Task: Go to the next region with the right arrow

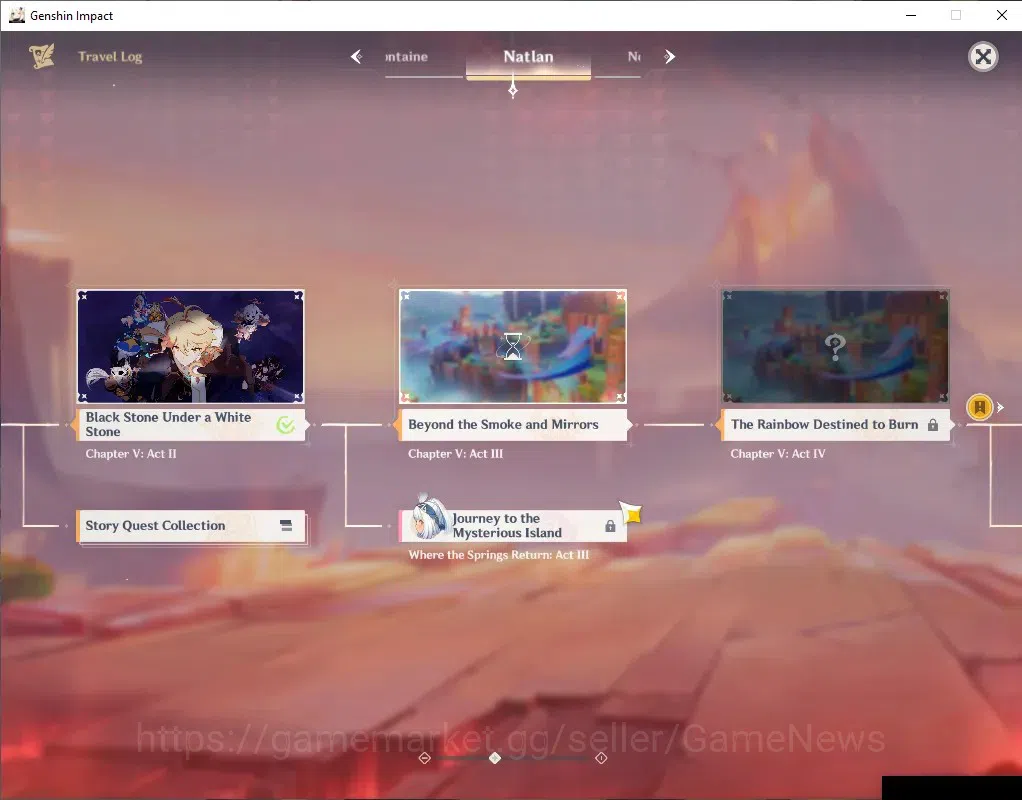Action: pos(669,57)
